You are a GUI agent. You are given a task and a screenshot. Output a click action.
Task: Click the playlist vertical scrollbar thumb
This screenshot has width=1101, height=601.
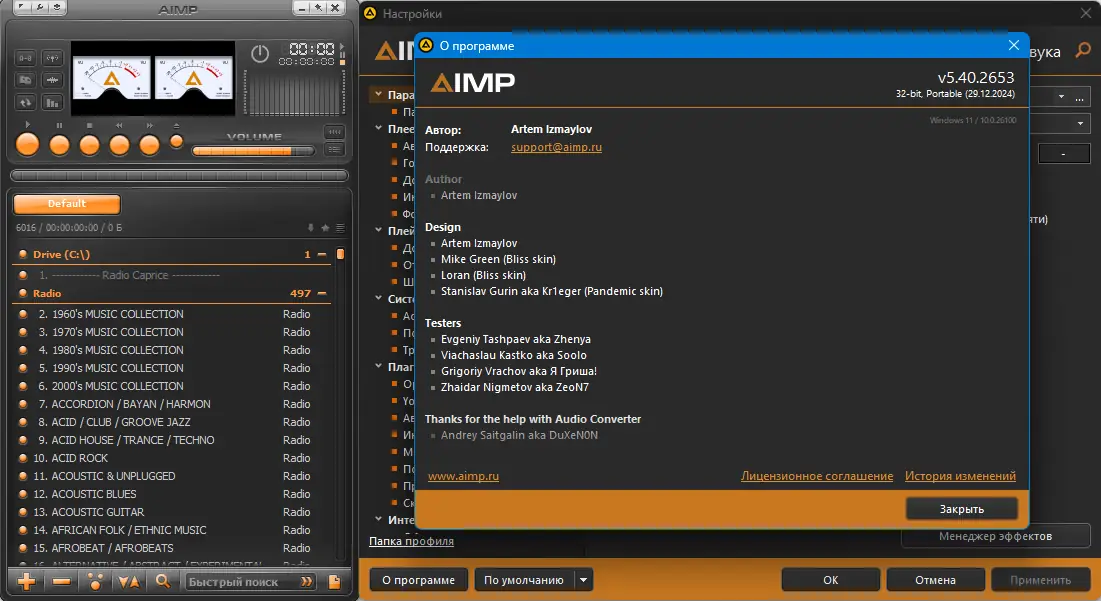[x=341, y=253]
